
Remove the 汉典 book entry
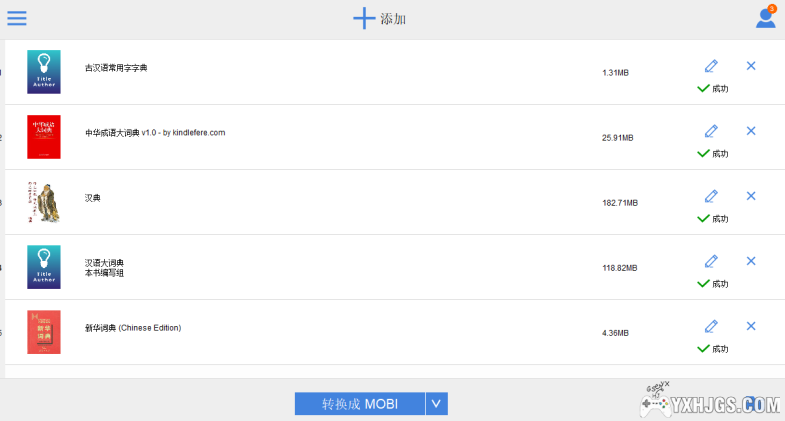(751, 196)
